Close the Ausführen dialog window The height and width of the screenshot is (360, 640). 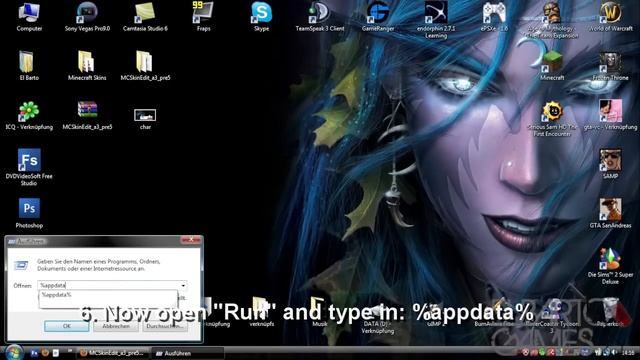coord(191,240)
